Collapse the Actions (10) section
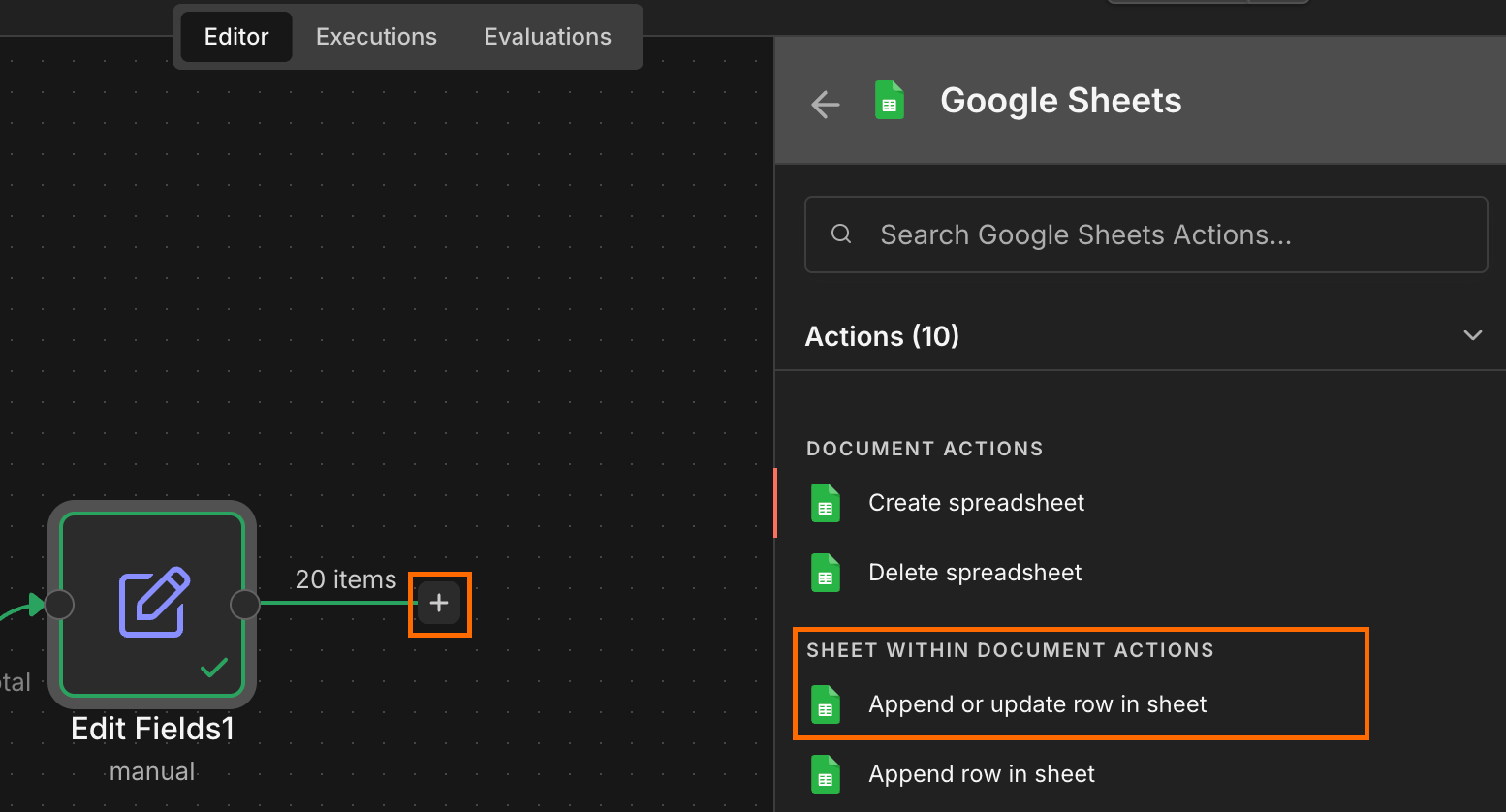Viewport: 1506px width, 812px height. pos(1472,334)
